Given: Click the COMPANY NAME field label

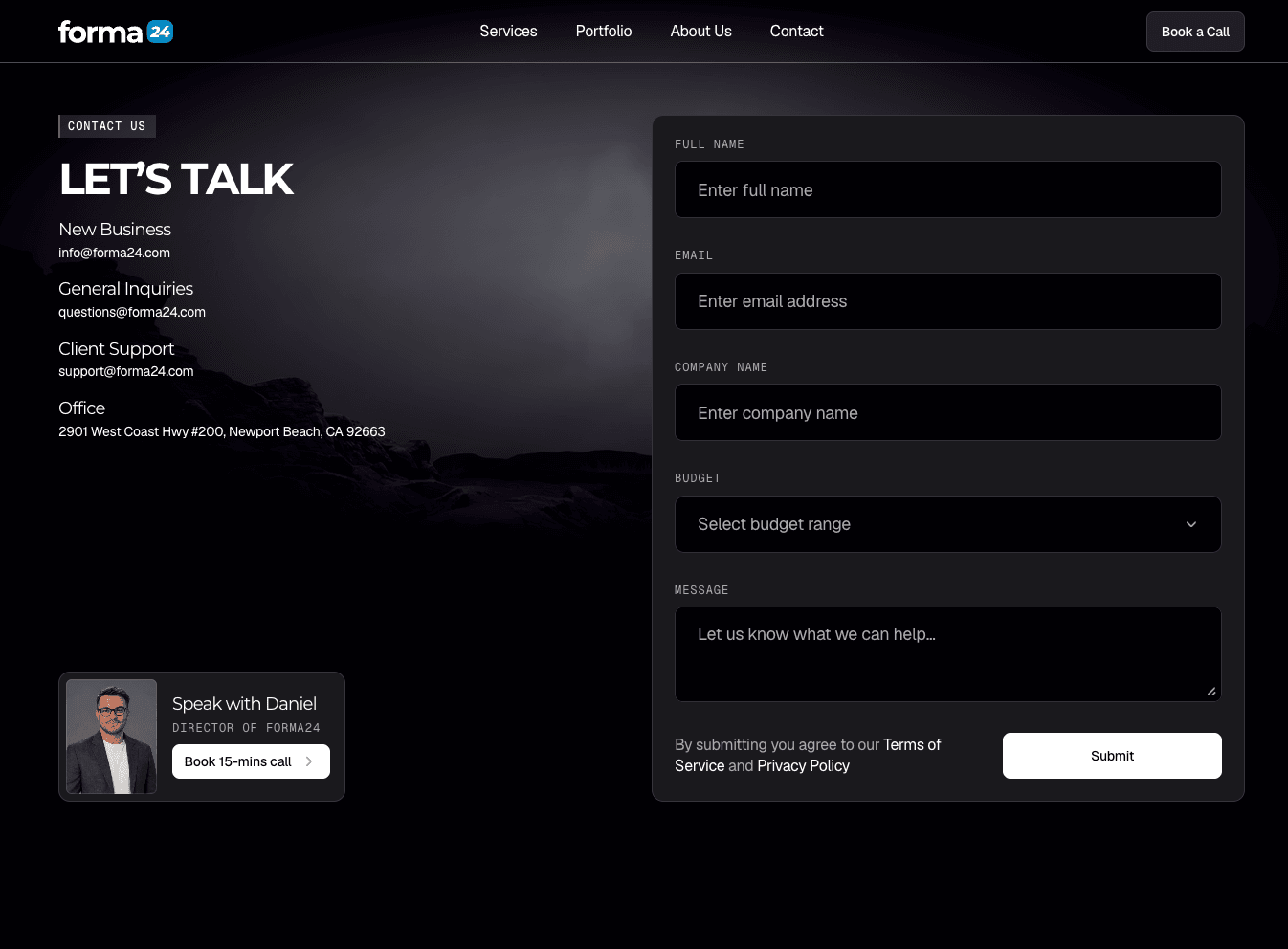Looking at the screenshot, I should point(721,367).
